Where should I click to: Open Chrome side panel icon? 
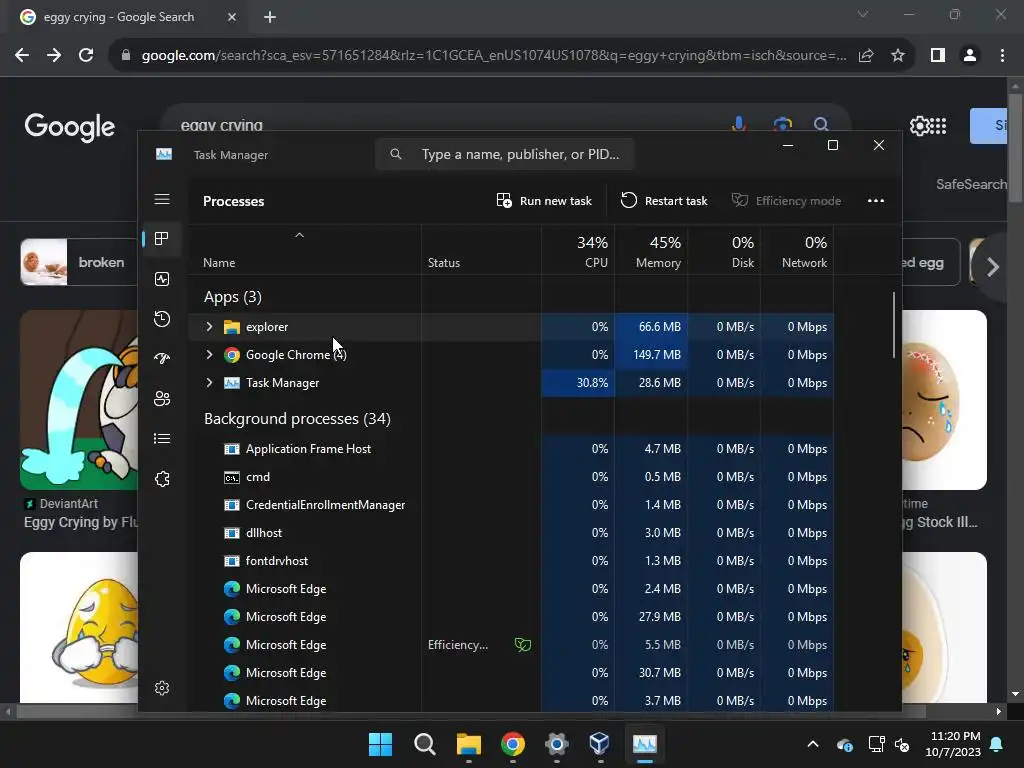[x=938, y=56]
